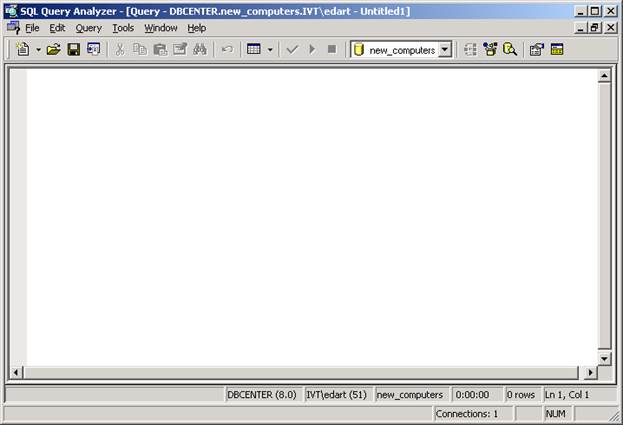Click the Cut scissors icon
This screenshot has height=425, width=623.
120,49
